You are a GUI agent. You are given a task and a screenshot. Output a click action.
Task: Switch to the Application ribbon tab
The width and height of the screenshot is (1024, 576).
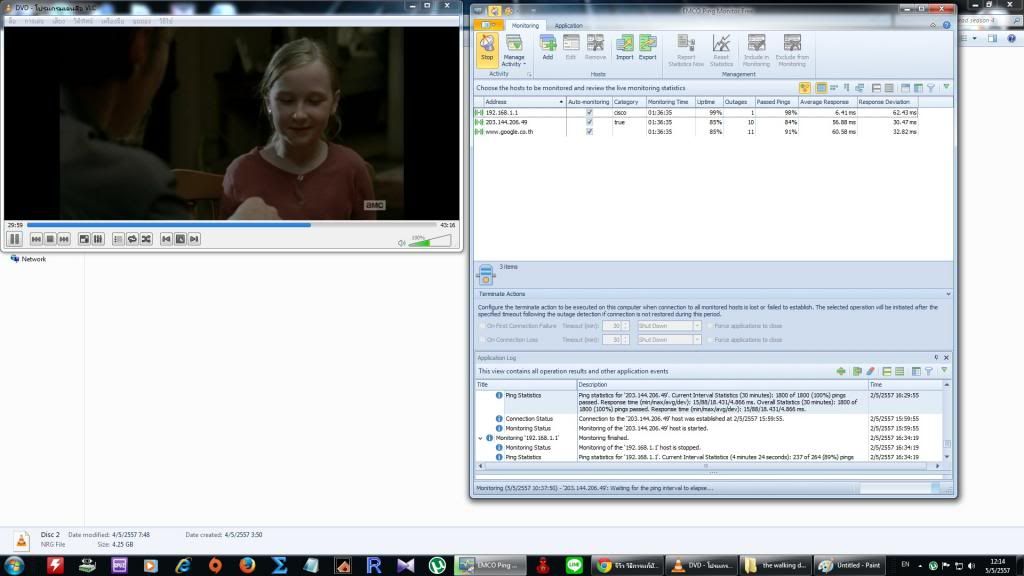click(568, 25)
